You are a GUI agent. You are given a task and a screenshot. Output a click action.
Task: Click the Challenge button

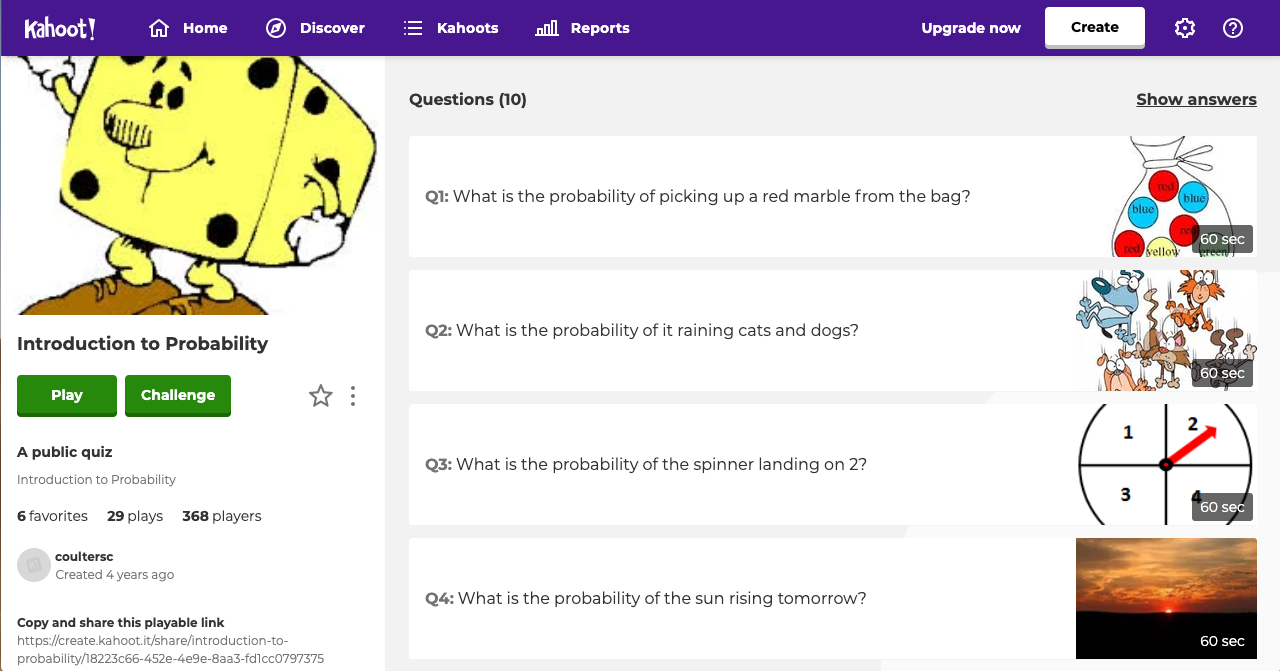(x=177, y=395)
